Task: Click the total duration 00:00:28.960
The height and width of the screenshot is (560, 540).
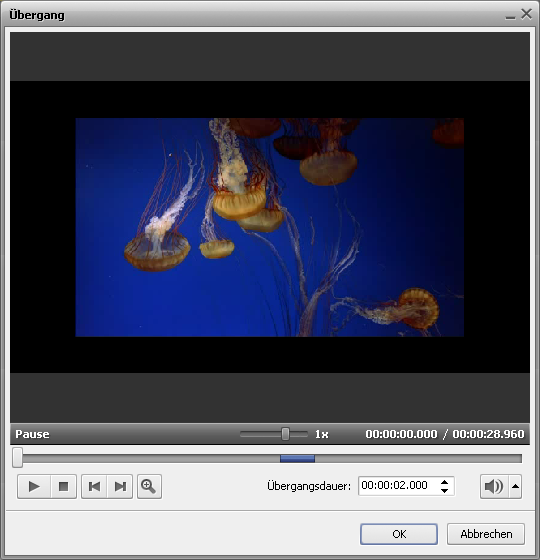Action: pos(488,434)
